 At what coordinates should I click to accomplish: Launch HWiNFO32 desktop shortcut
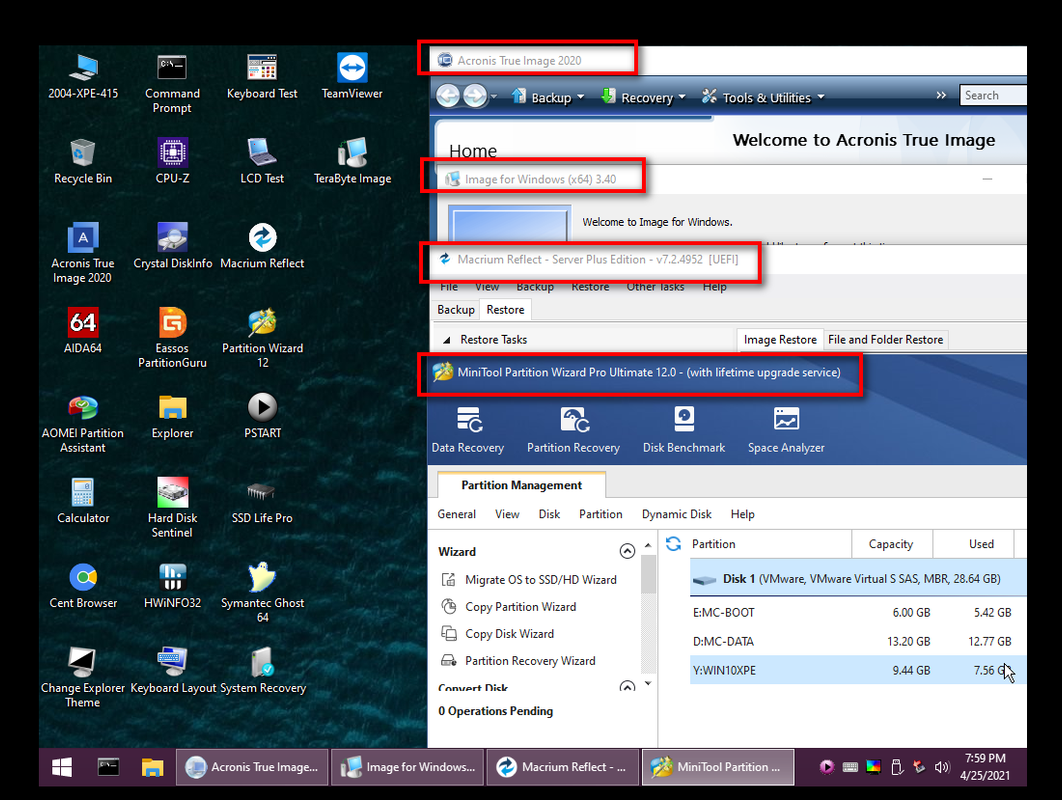click(172, 585)
